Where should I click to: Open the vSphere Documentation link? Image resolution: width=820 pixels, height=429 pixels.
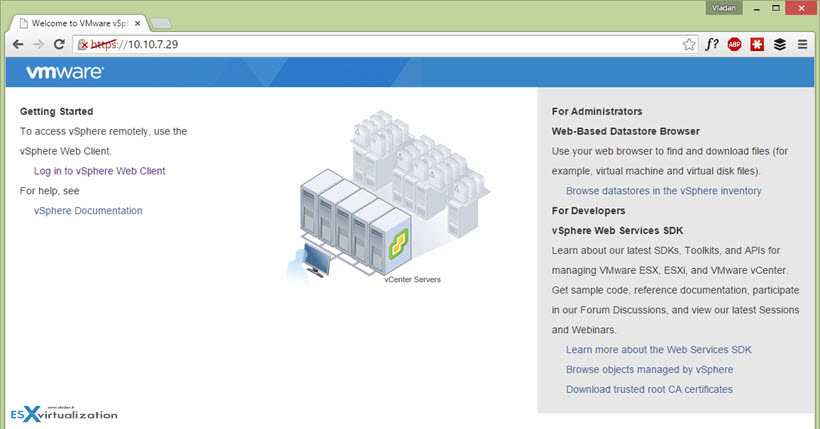[88, 211]
